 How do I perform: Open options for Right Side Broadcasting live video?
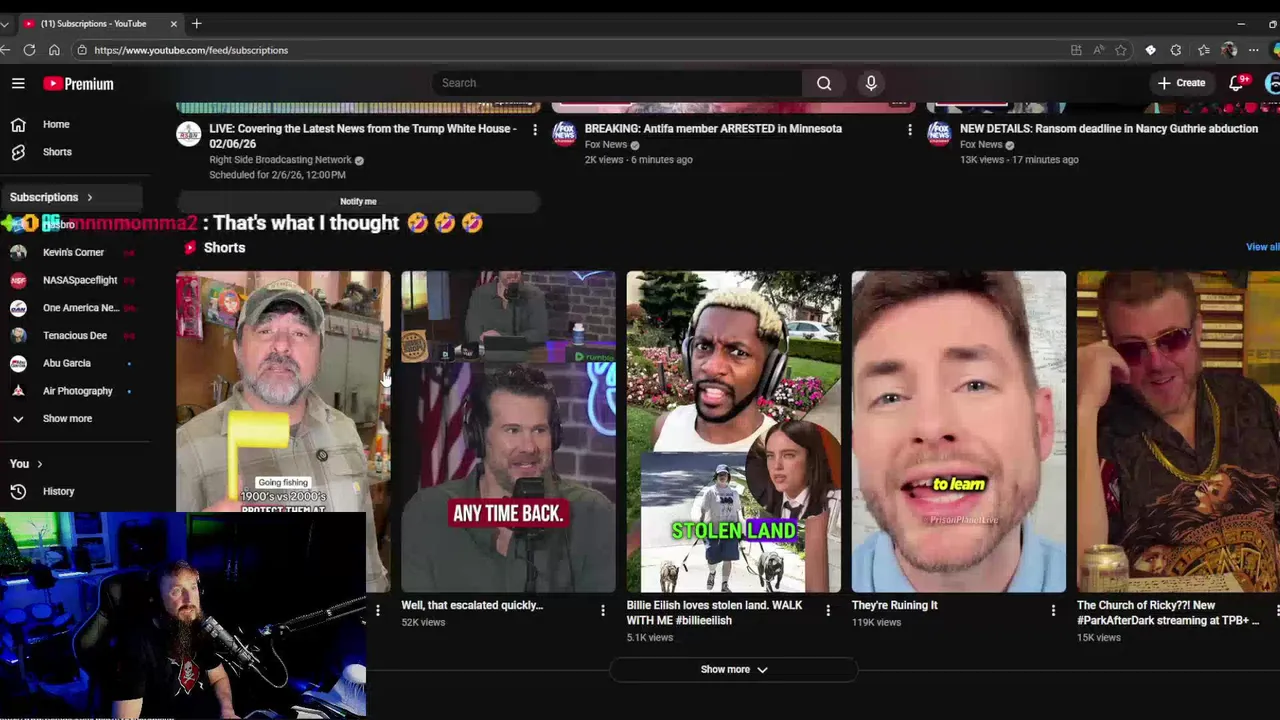(x=535, y=130)
